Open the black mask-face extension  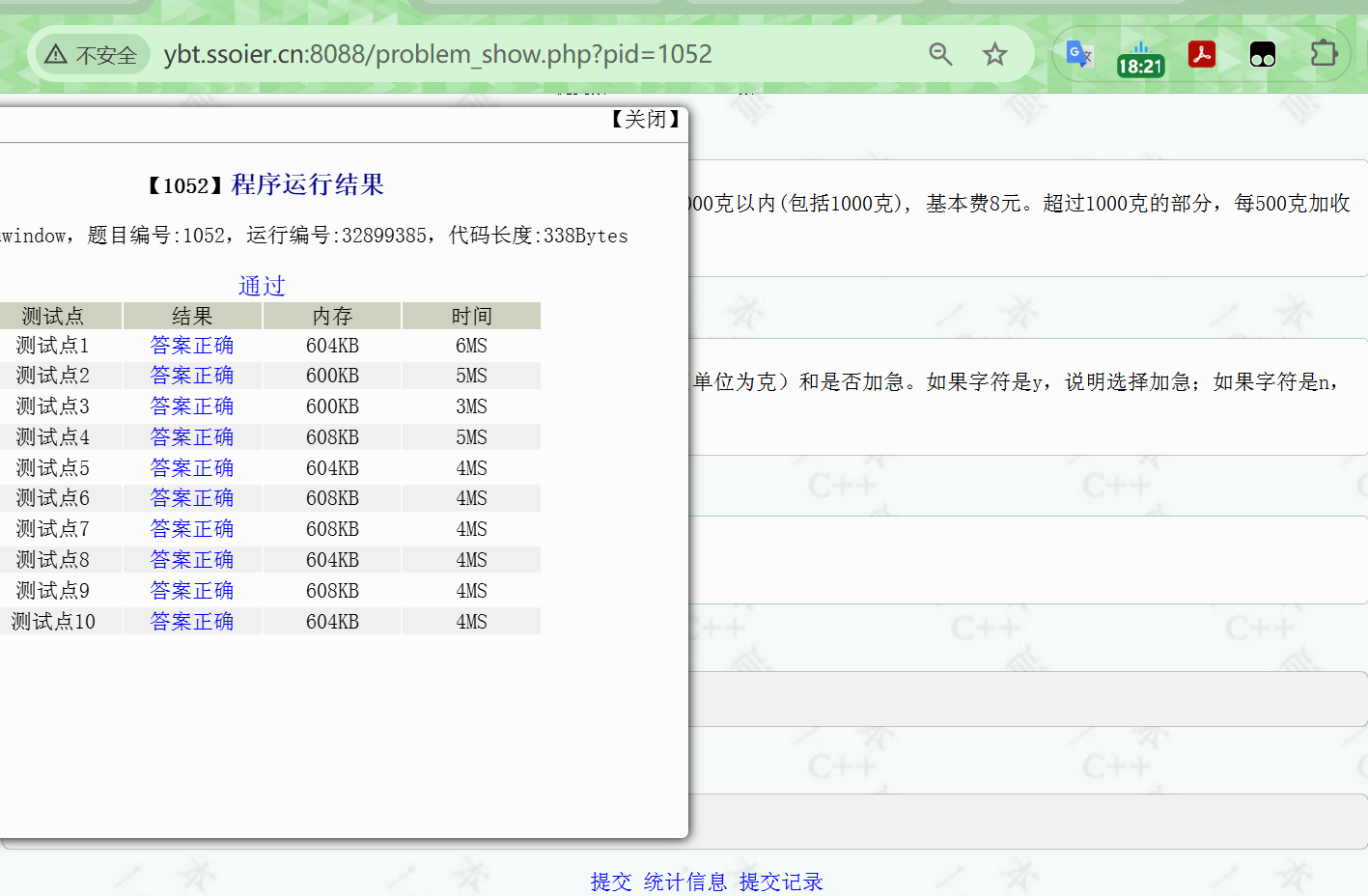coord(1263,54)
